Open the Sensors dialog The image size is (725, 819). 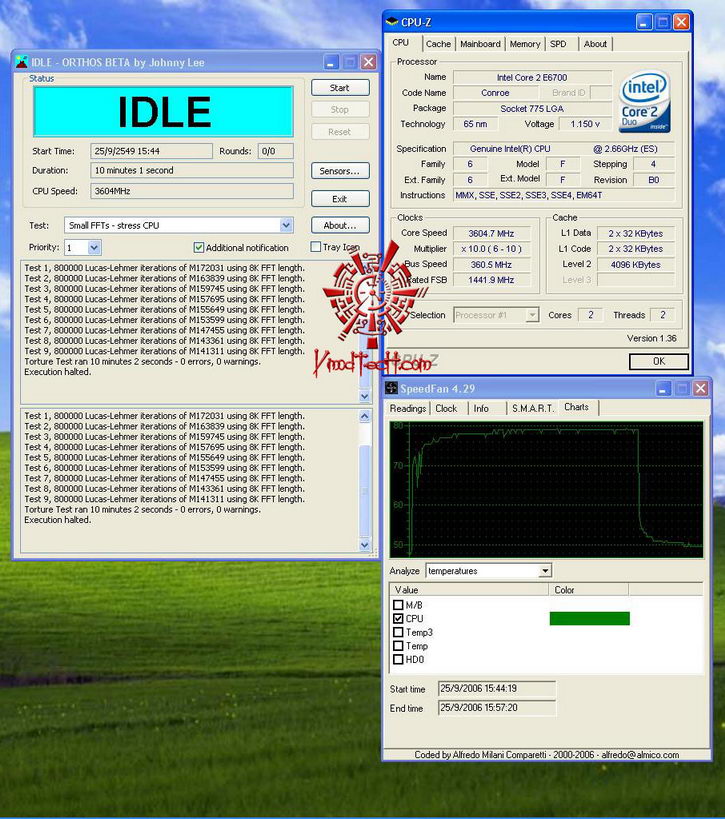point(340,171)
